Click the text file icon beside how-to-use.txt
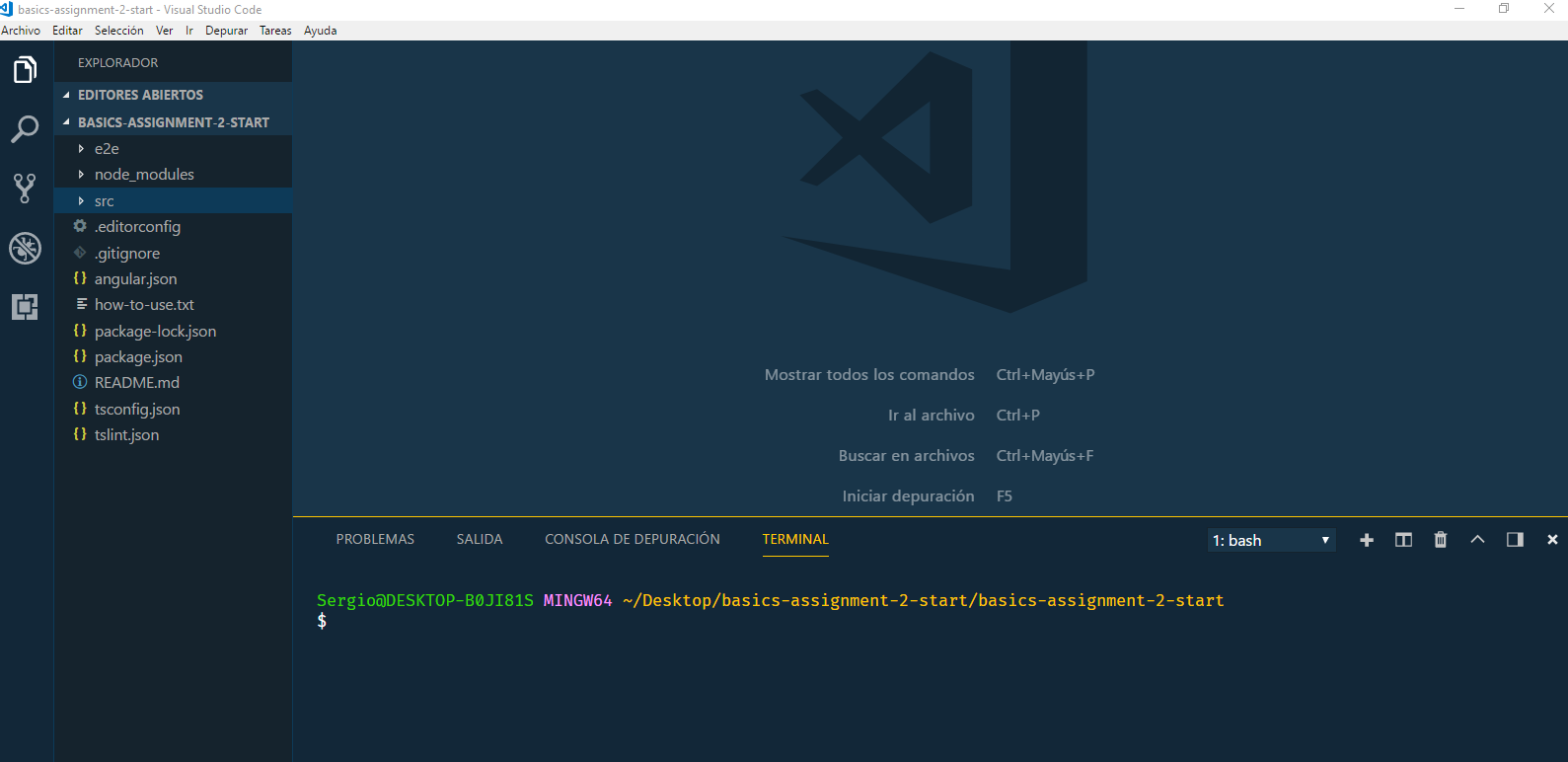1568x762 pixels. tap(81, 304)
